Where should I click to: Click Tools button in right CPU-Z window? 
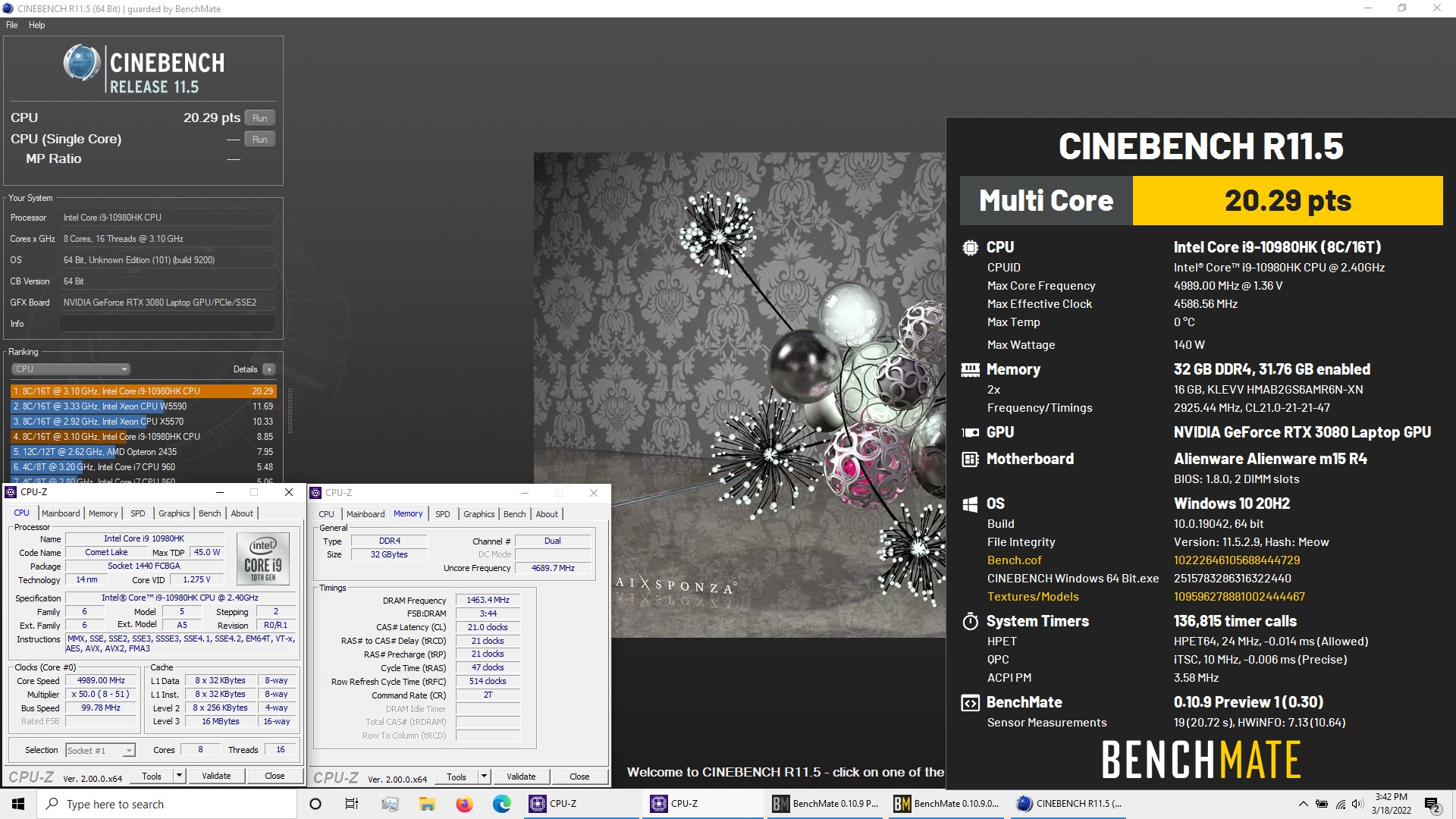coord(457,777)
